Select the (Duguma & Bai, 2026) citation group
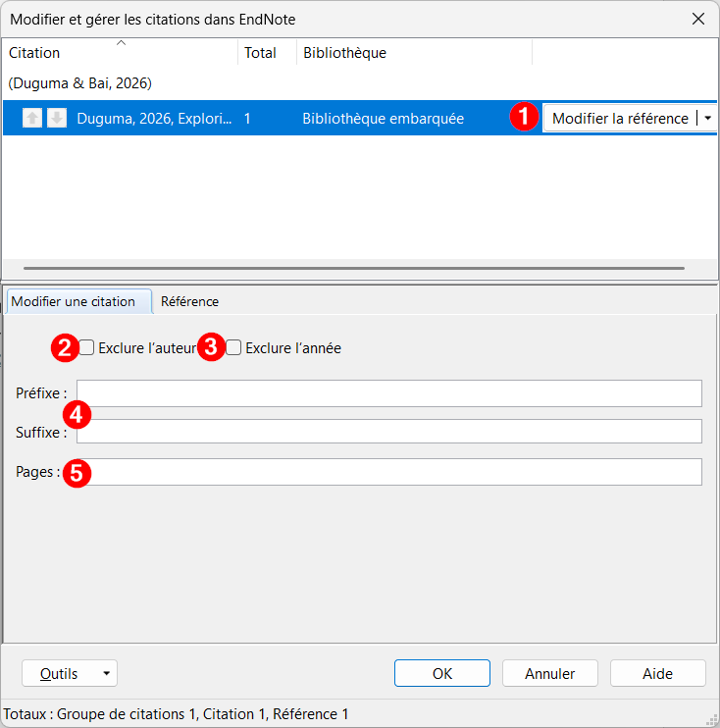720x728 pixels. pyautogui.click(x=80, y=83)
